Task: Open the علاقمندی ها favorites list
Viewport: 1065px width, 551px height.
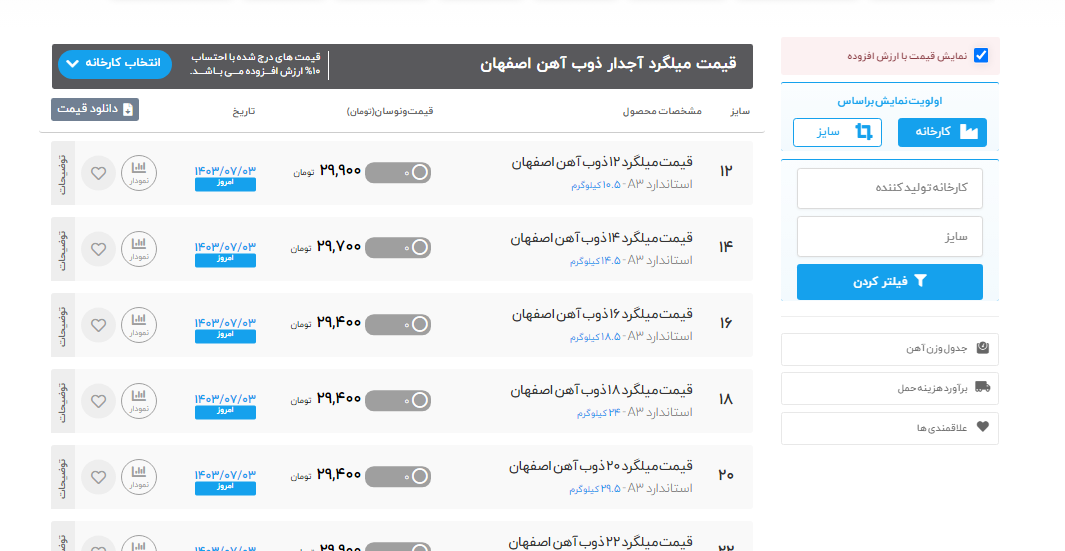Action: [889, 428]
